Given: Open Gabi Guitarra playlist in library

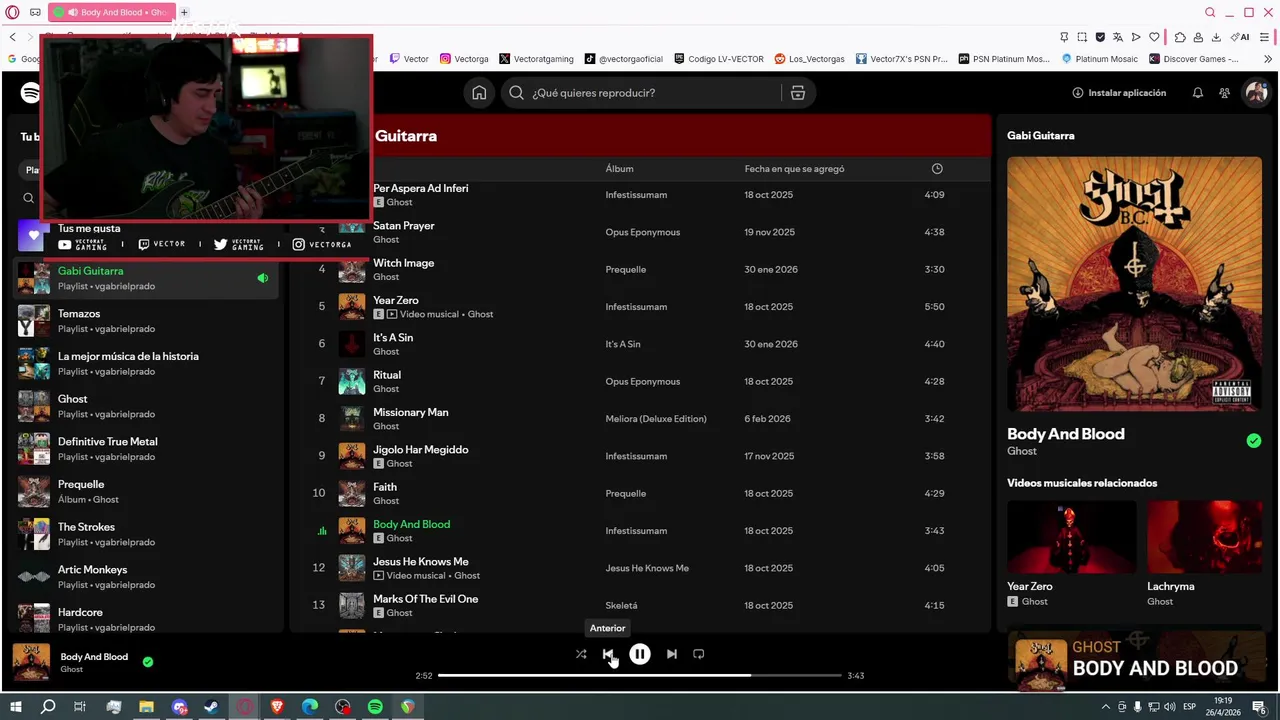Looking at the screenshot, I should click(x=145, y=278).
